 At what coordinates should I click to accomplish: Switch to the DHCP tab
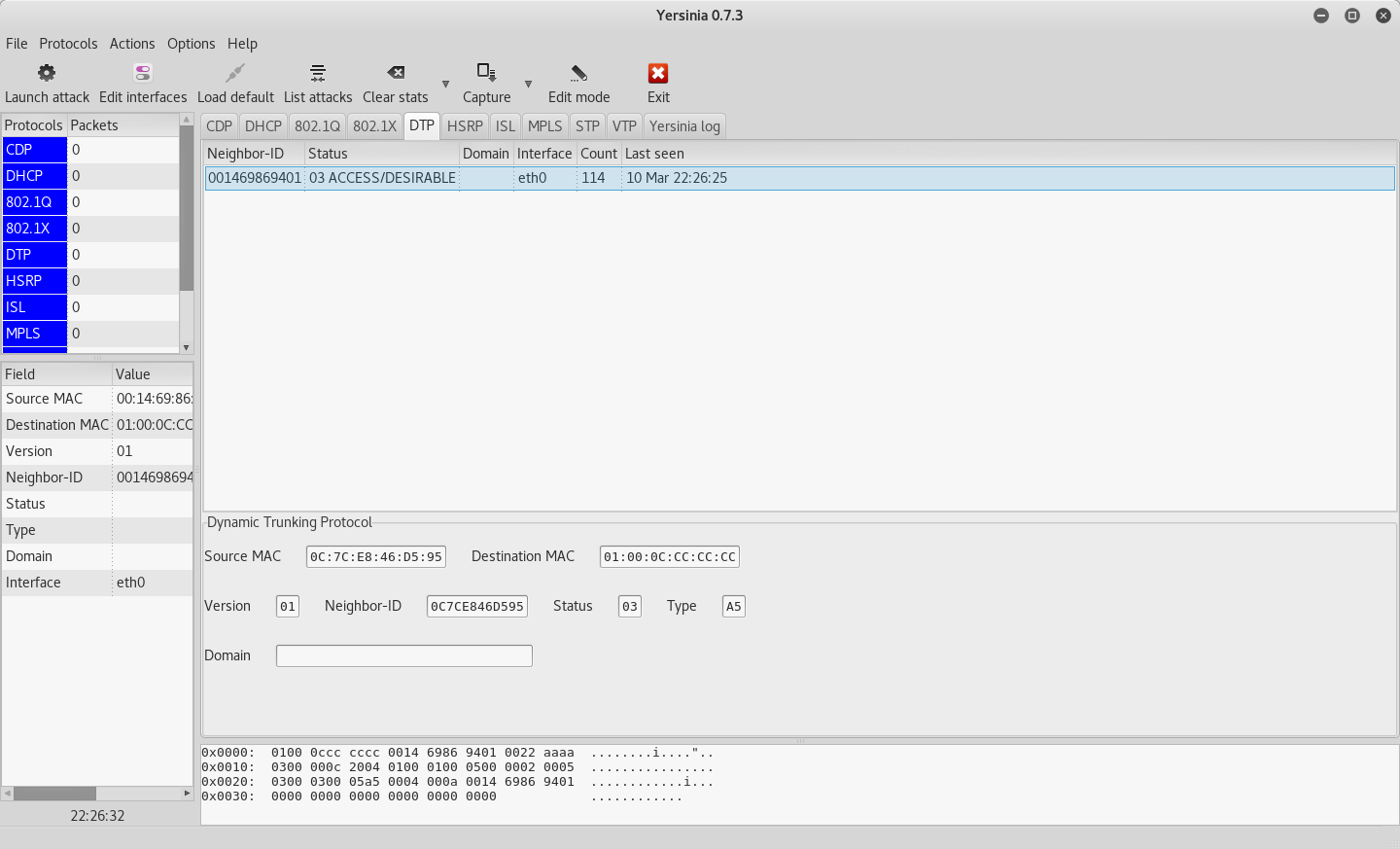pos(263,126)
